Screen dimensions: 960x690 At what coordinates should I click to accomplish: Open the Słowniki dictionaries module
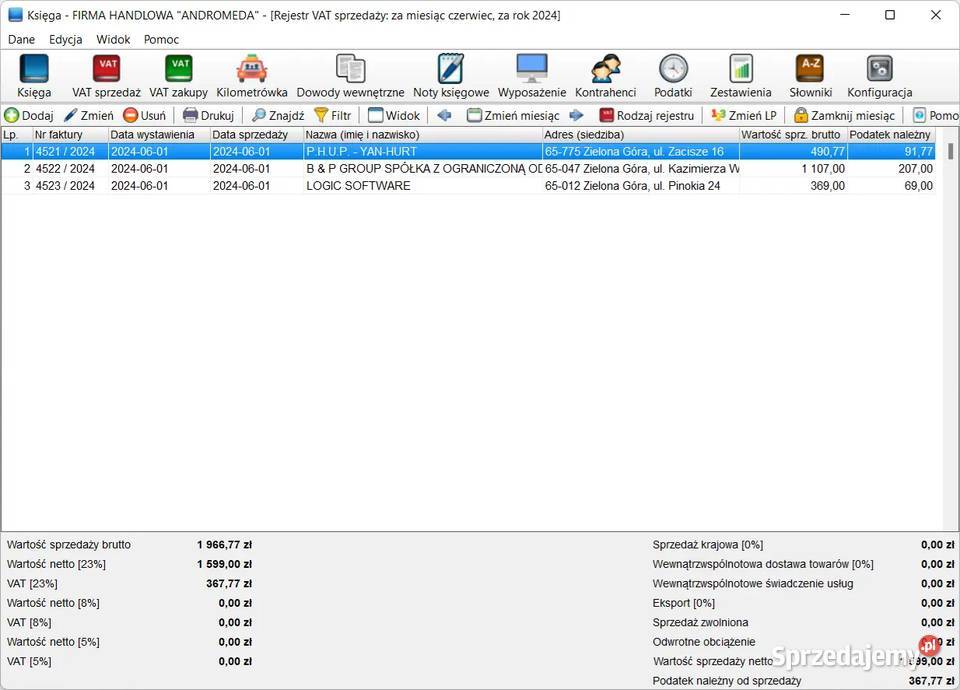810,75
